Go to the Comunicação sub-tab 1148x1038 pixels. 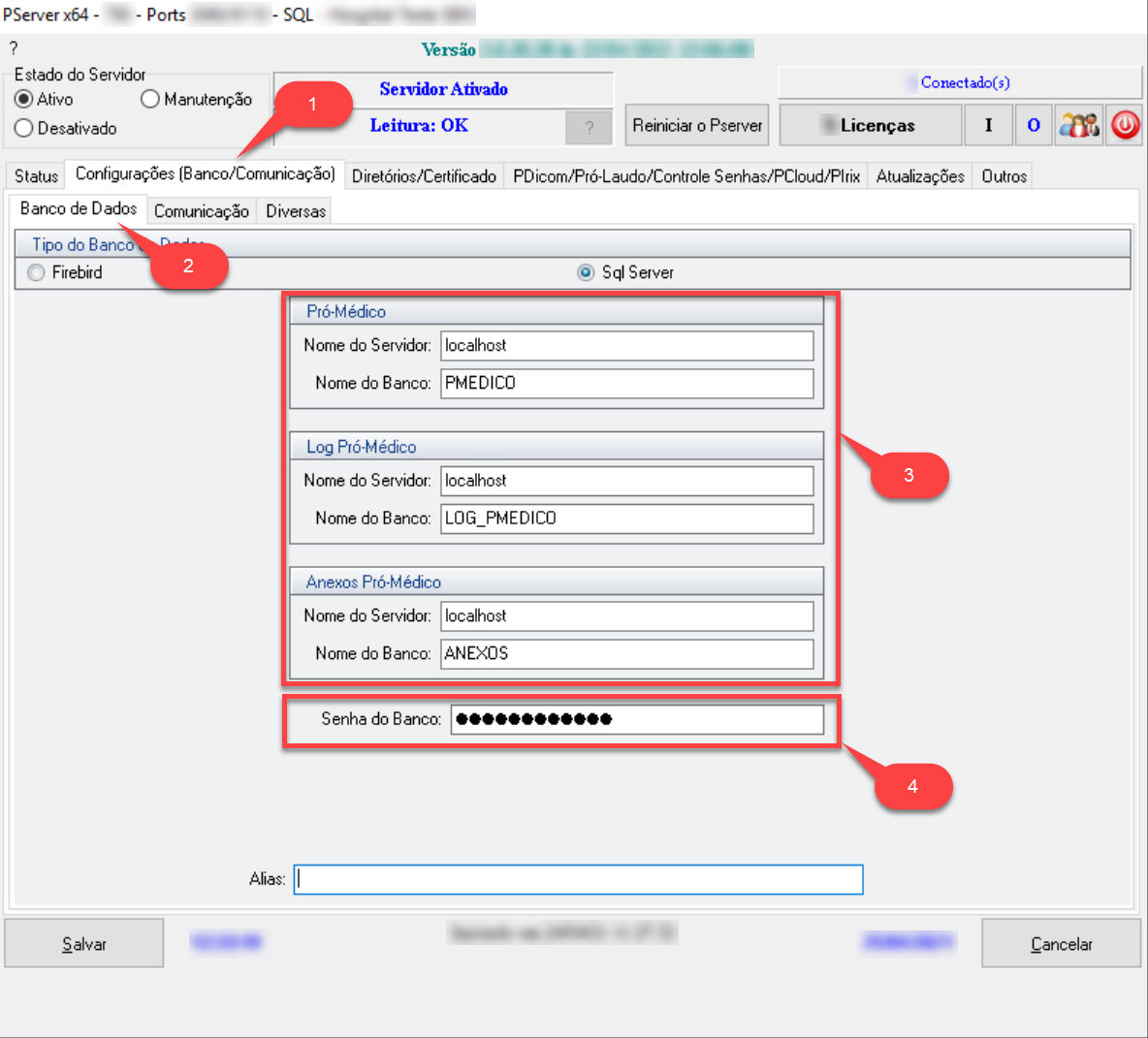point(201,211)
